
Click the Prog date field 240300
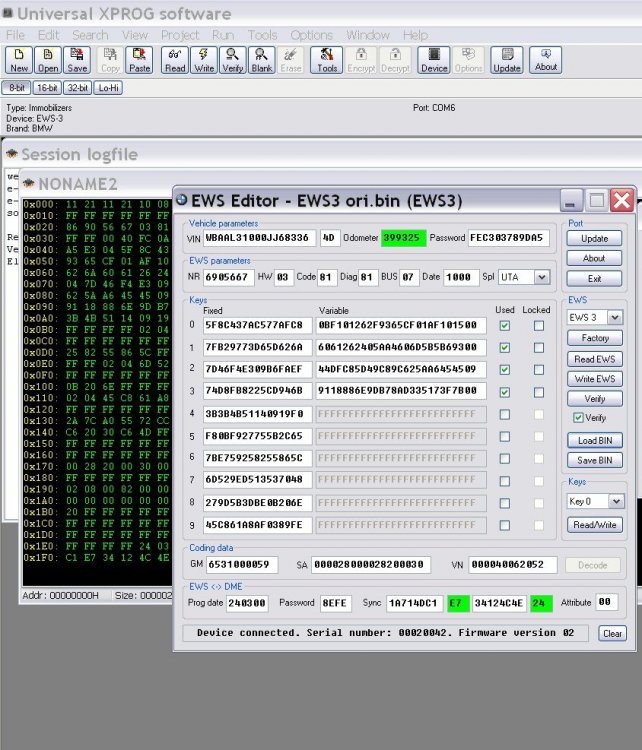(x=247, y=603)
